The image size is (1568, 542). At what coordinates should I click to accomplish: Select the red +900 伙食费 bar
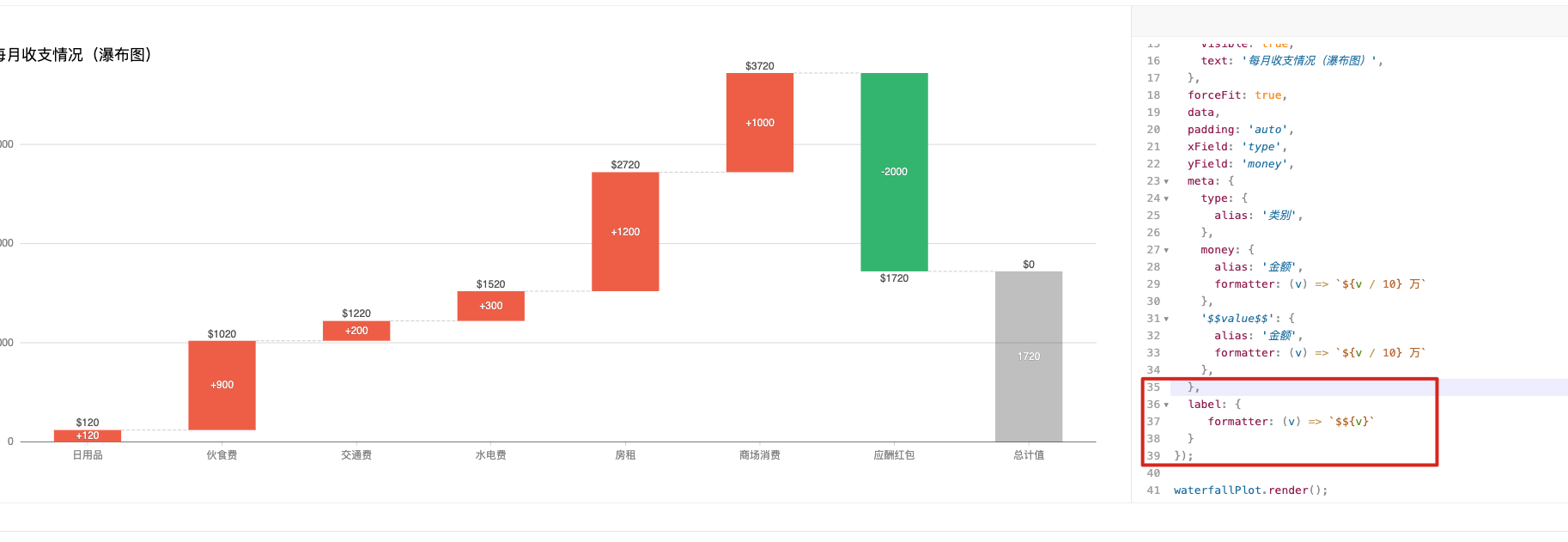pyautogui.click(x=222, y=385)
